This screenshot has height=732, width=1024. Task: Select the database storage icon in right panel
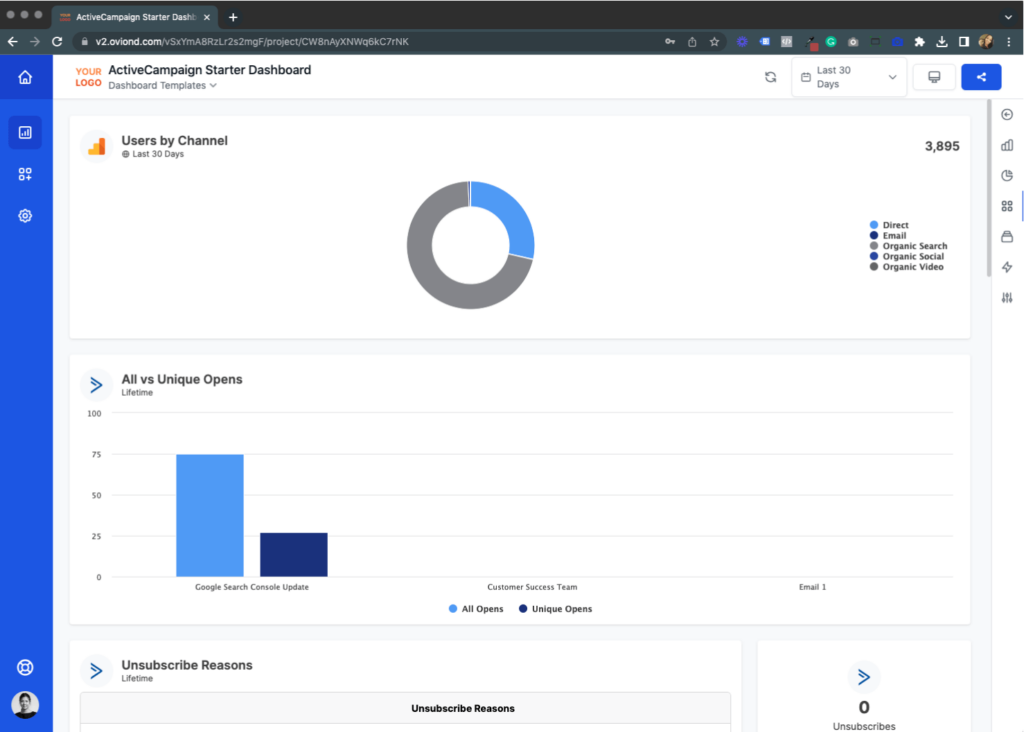tap(1007, 236)
